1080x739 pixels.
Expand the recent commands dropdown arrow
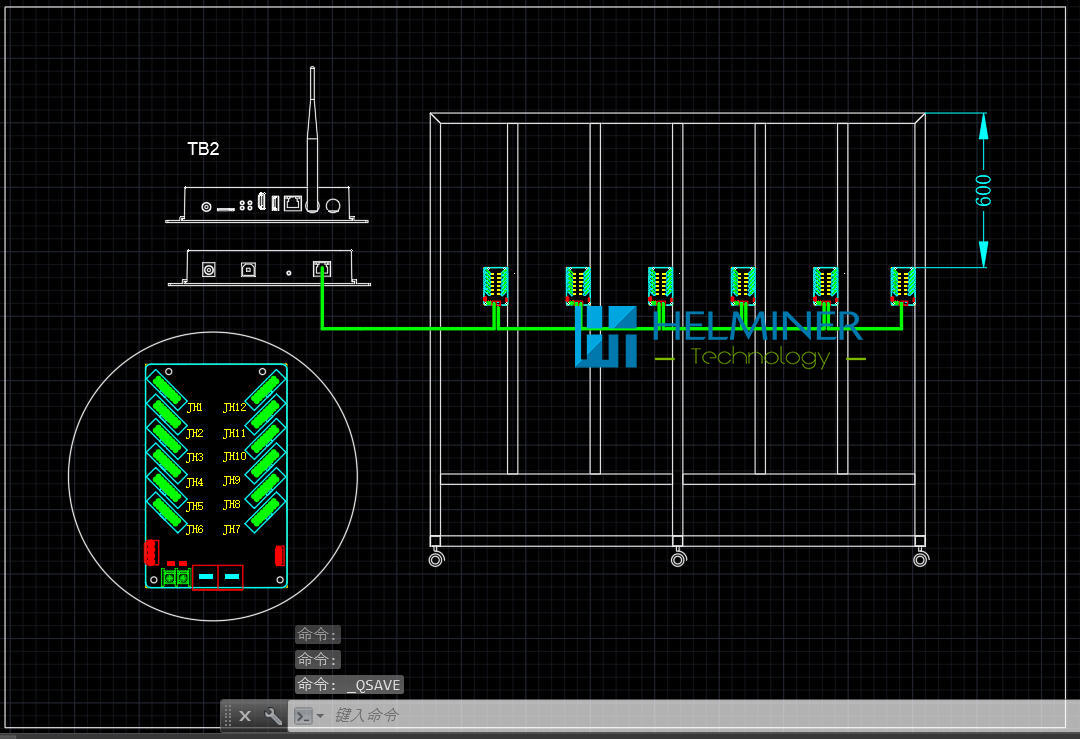pos(320,716)
